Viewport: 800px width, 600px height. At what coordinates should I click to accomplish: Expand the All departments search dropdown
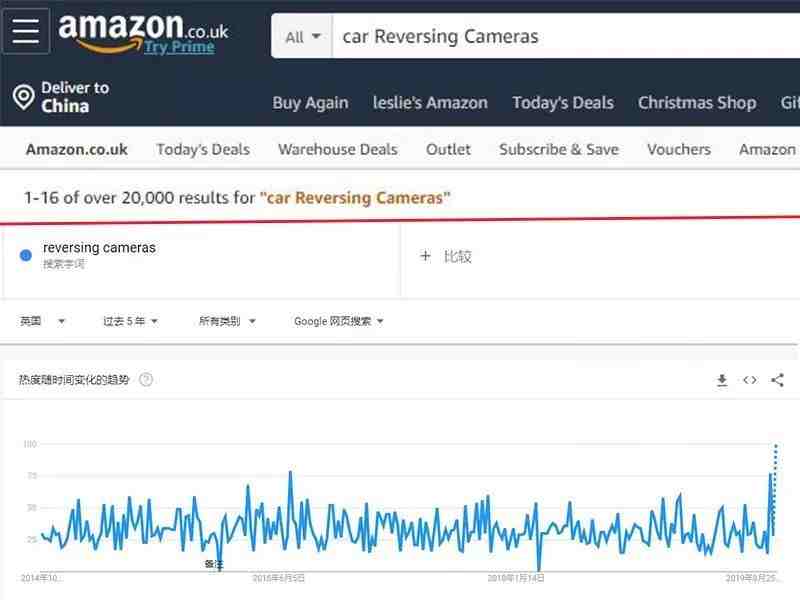(x=302, y=37)
